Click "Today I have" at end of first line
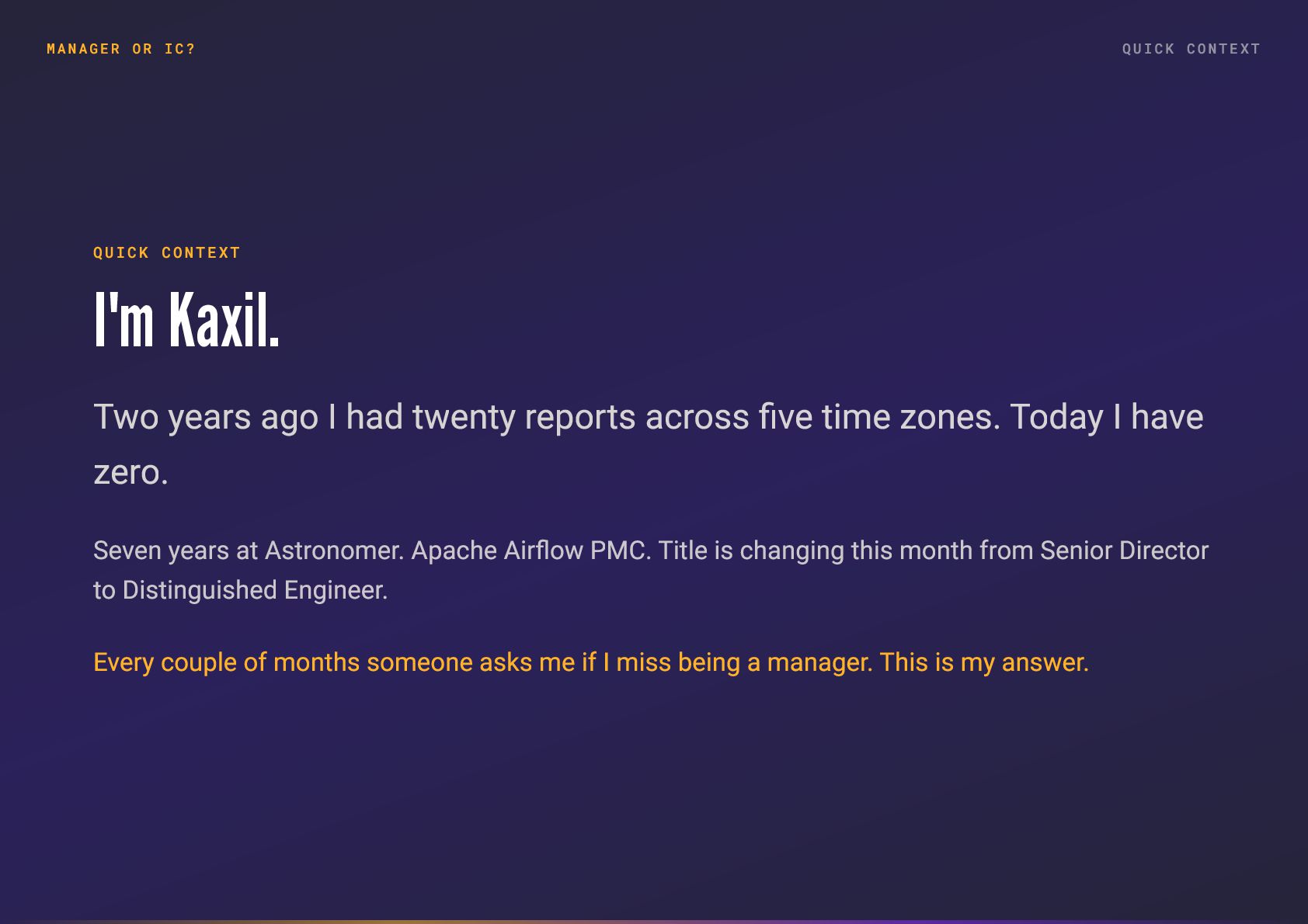1308x924 pixels. click(1107, 417)
